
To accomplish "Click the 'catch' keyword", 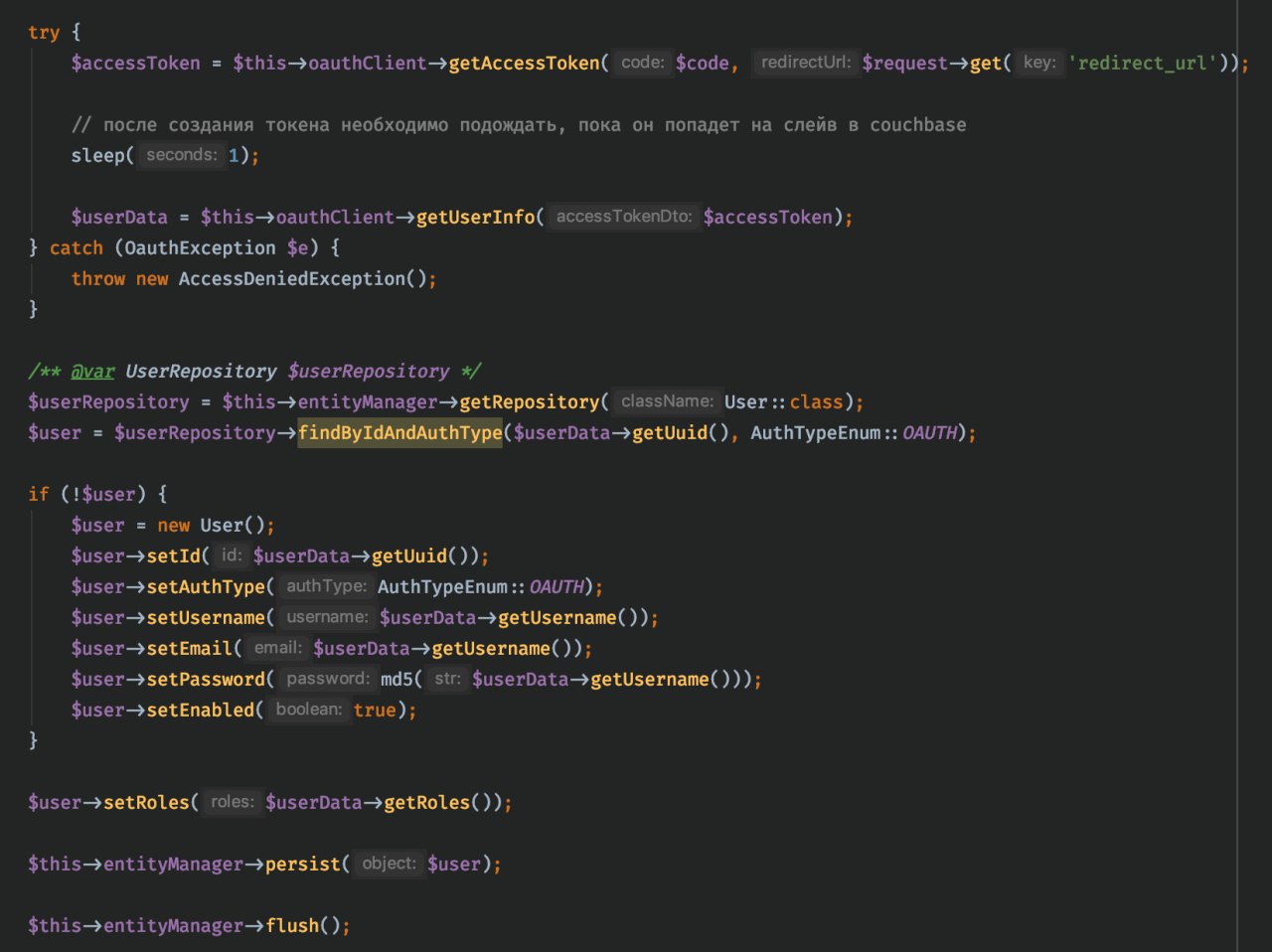I will [x=77, y=247].
